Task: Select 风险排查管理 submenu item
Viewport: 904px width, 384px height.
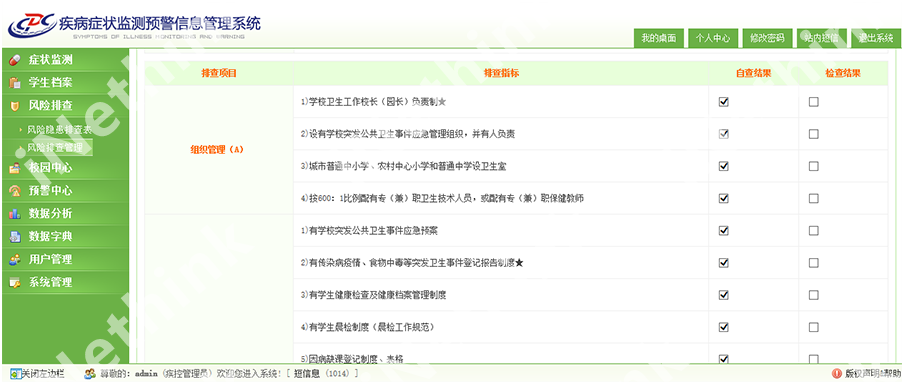Action: pyautogui.click(x=55, y=148)
